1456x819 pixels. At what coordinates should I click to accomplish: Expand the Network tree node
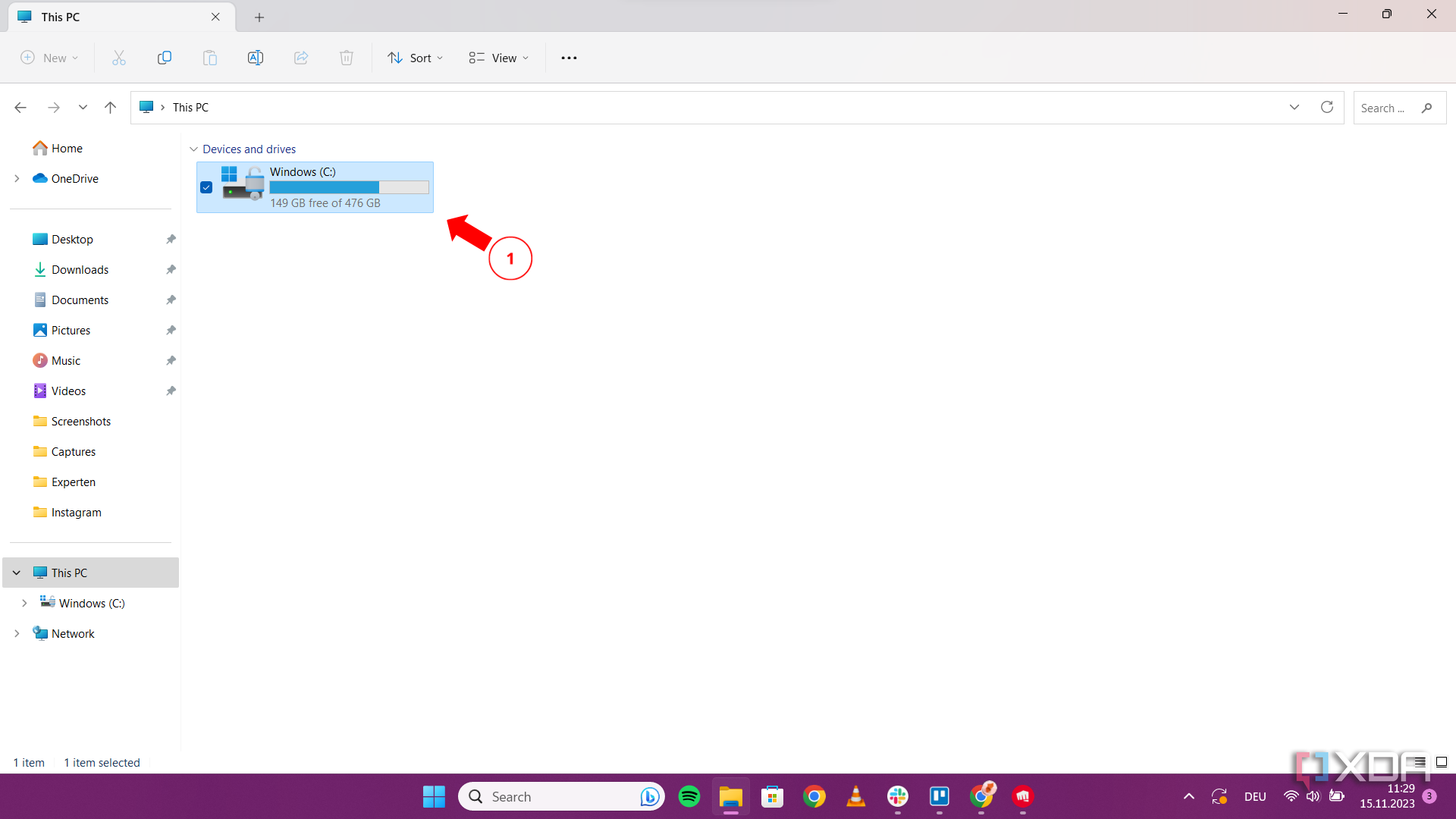coord(17,633)
